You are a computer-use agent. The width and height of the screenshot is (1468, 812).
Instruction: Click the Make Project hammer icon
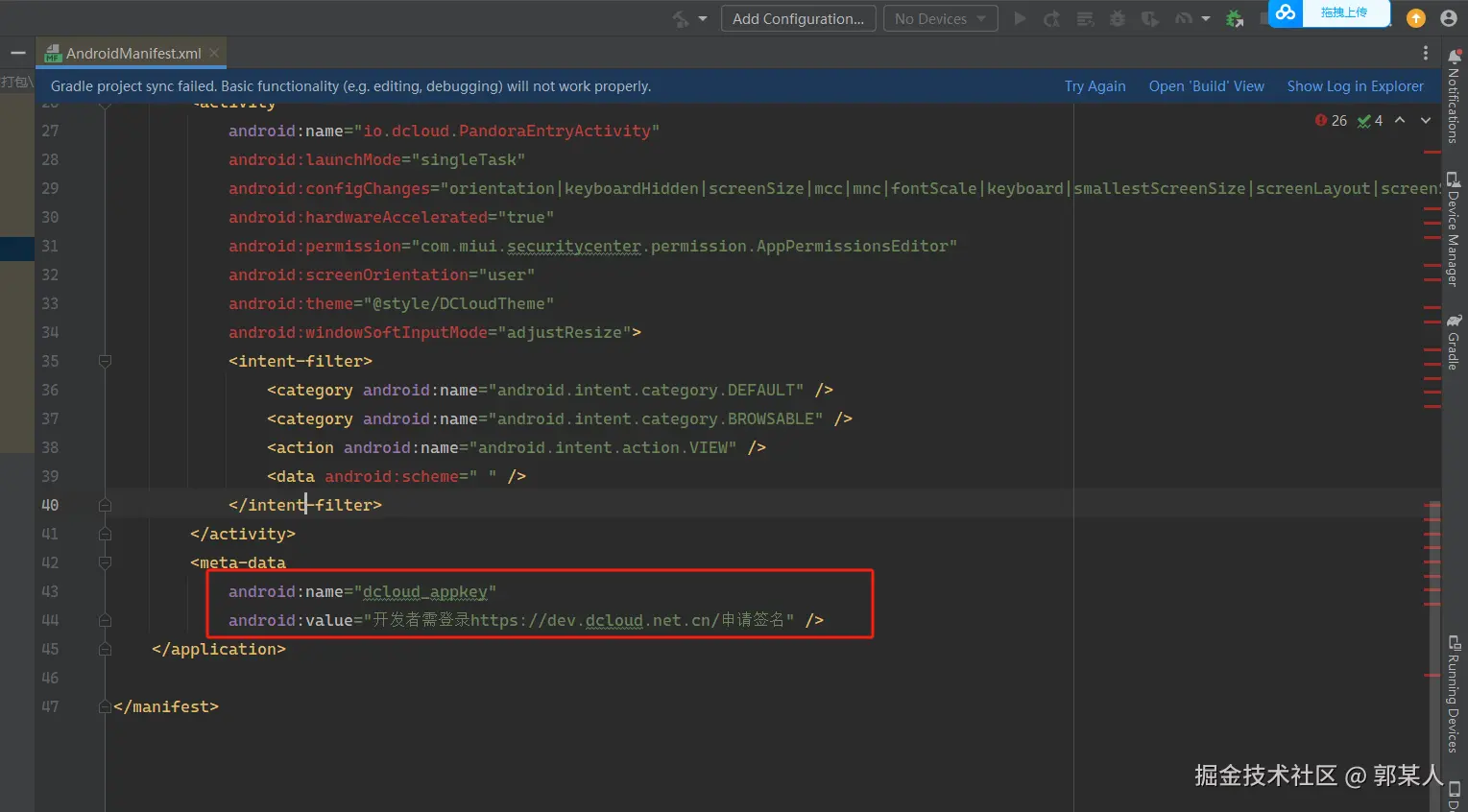[x=681, y=18]
